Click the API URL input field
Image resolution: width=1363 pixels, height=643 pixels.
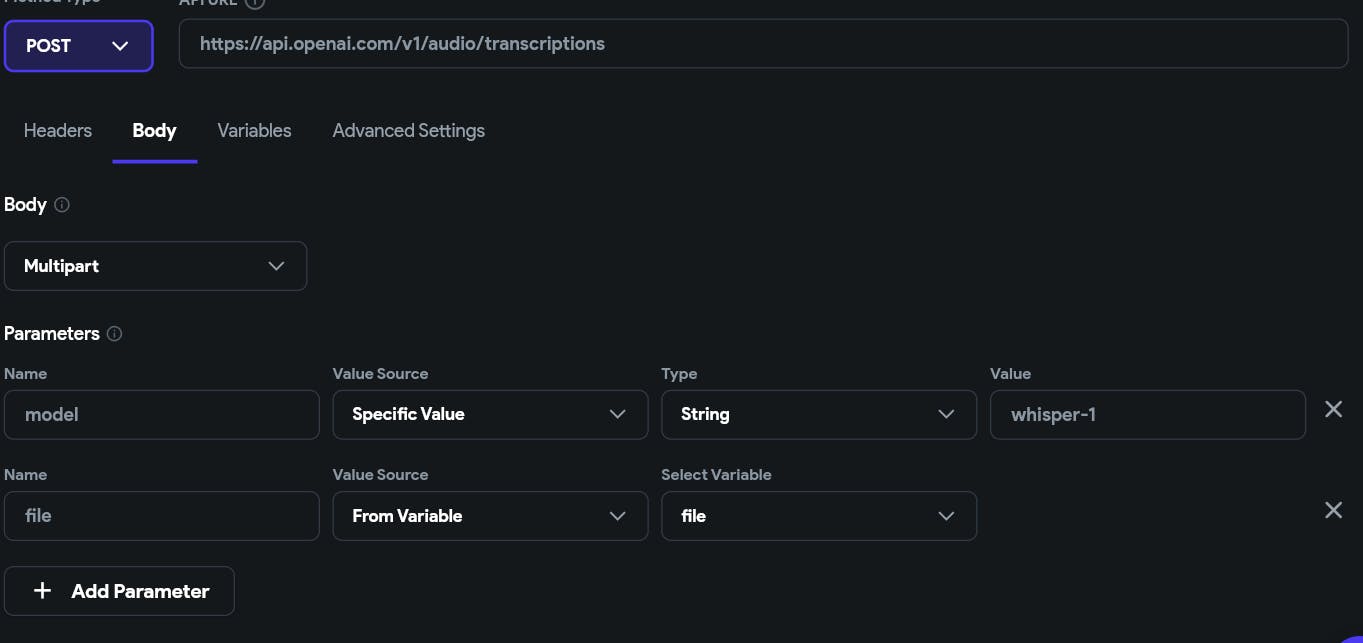763,44
